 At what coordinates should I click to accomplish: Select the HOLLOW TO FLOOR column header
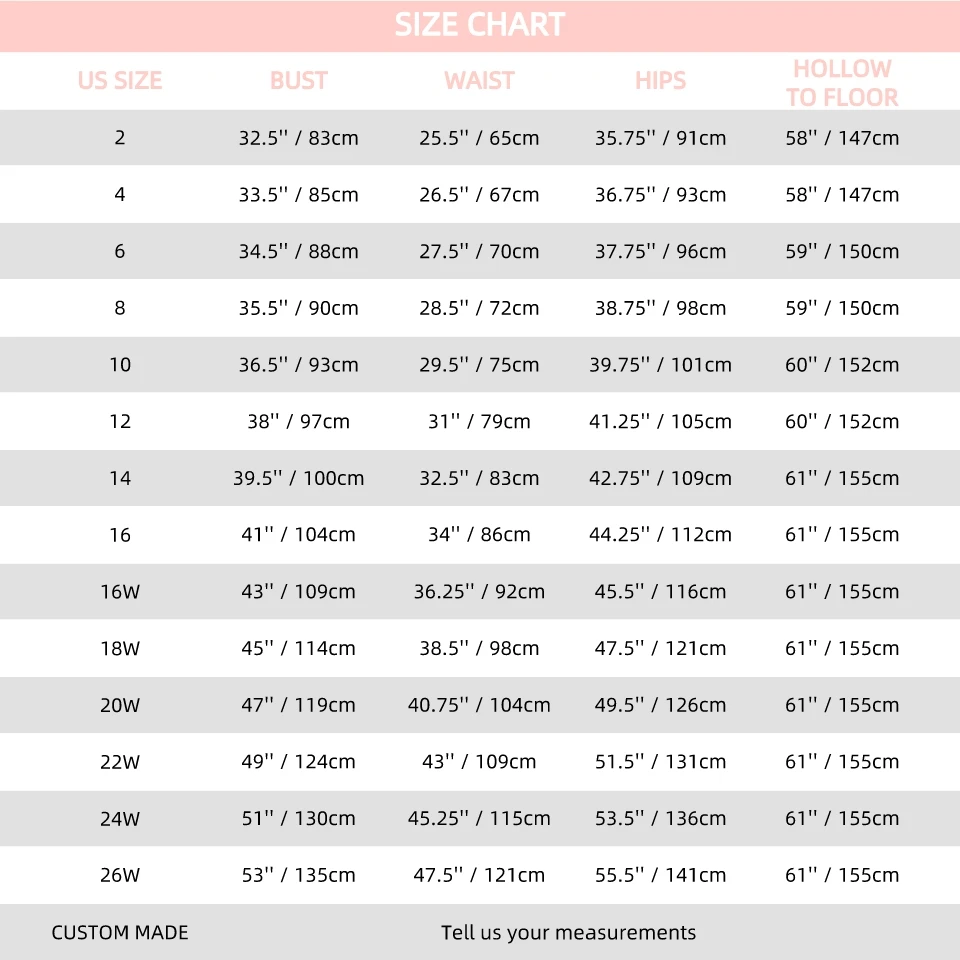842,83
